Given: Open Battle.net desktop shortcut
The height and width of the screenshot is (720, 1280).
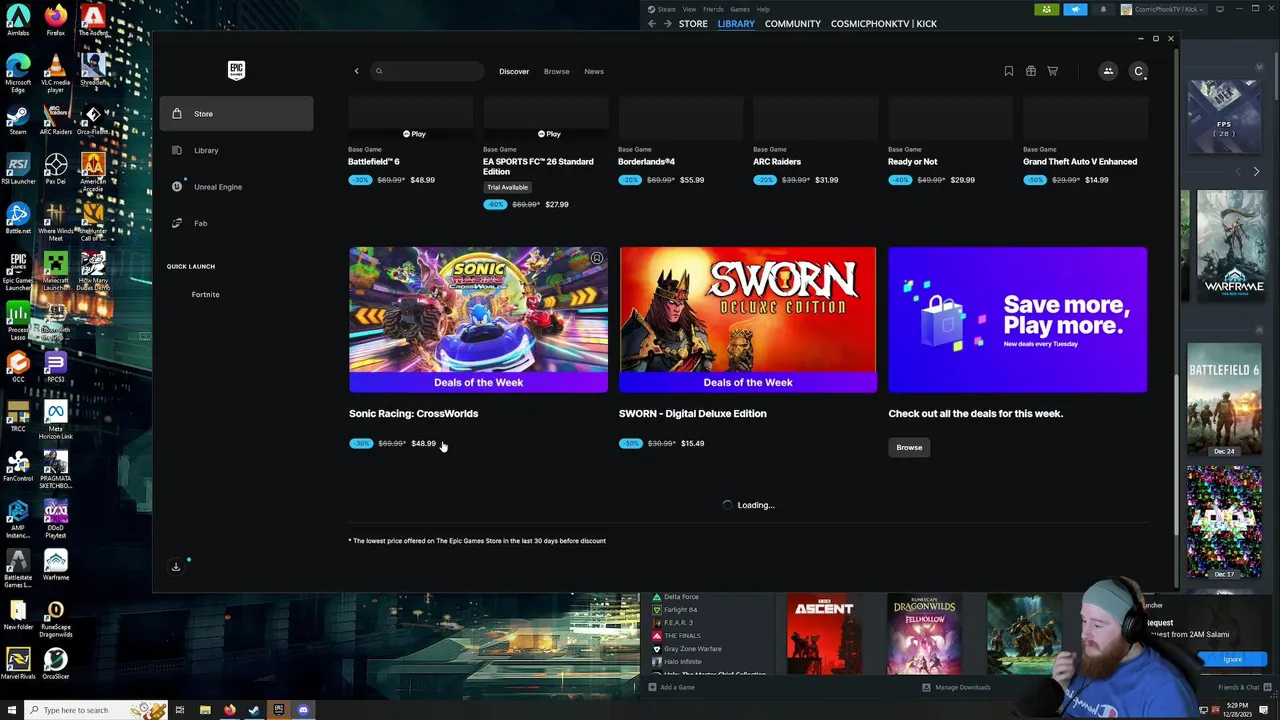Looking at the screenshot, I should click(x=18, y=217).
